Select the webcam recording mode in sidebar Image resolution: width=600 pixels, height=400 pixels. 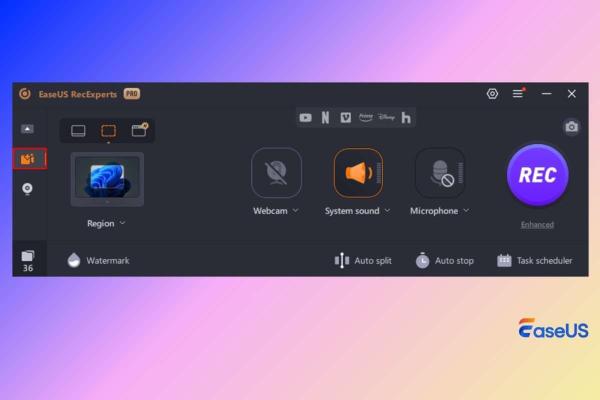pos(28,187)
